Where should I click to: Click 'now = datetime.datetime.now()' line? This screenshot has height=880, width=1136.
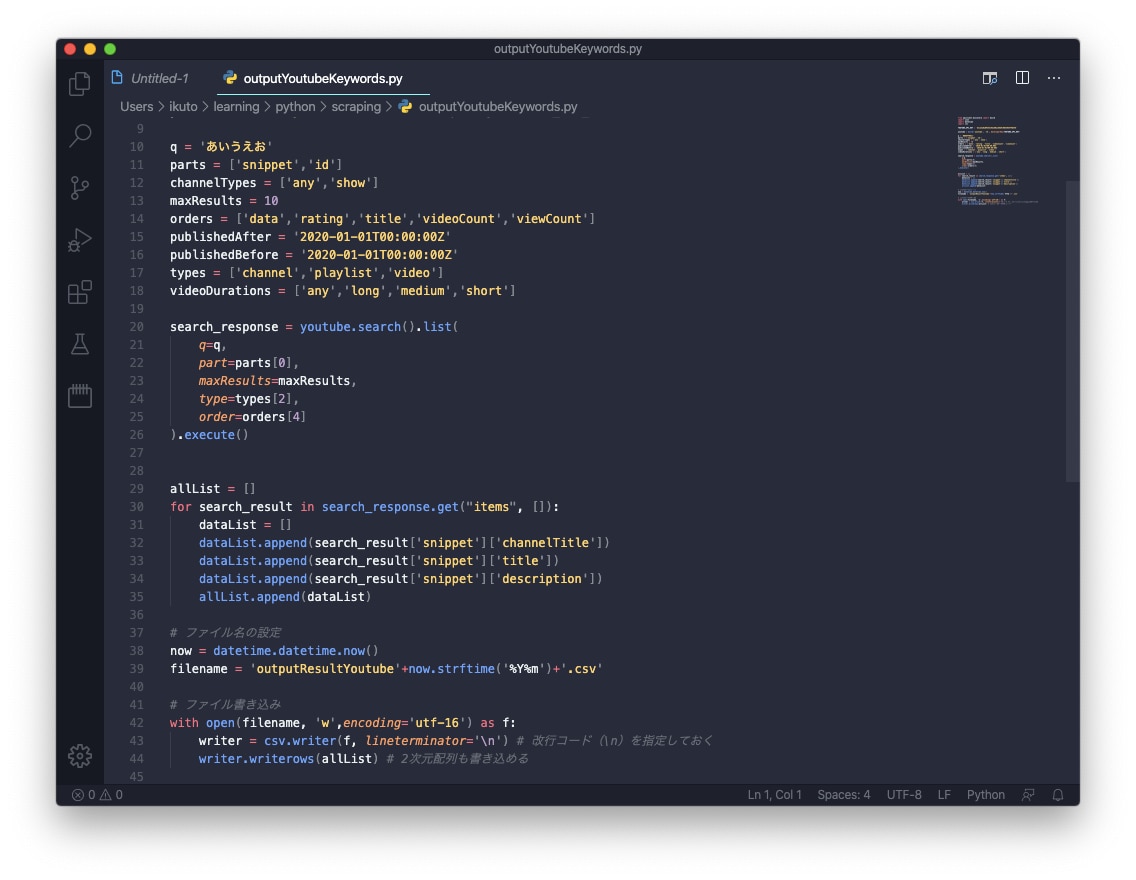pyautogui.click(x=274, y=650)
